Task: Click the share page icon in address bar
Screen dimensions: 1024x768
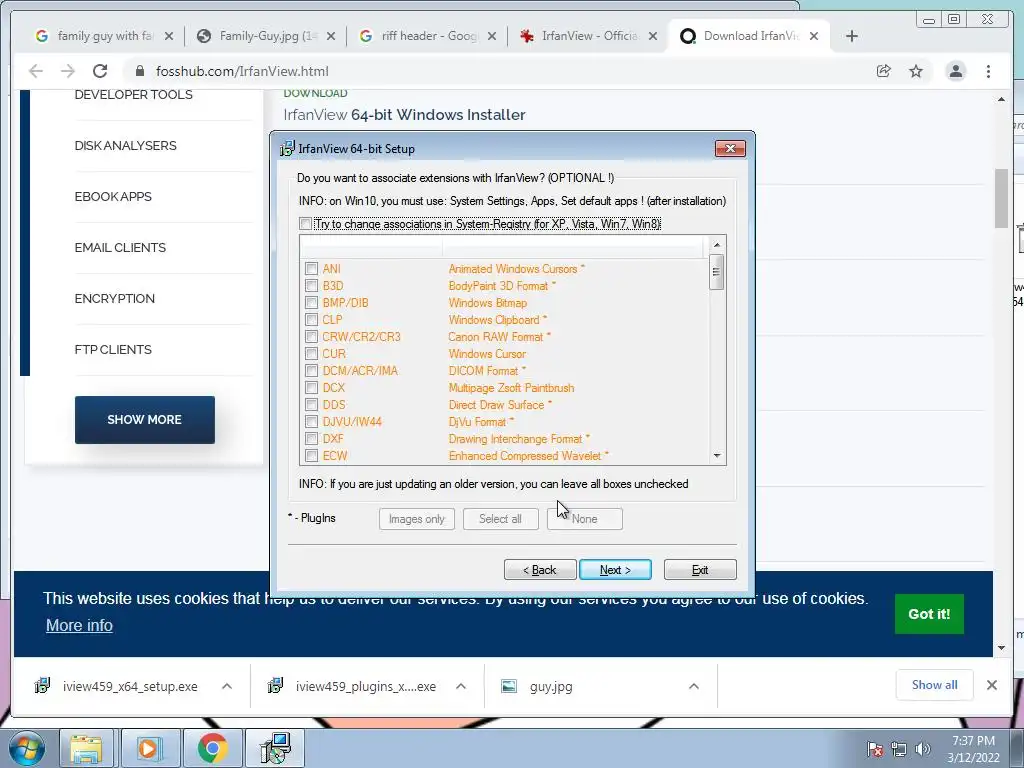Action: coord(884,71)
